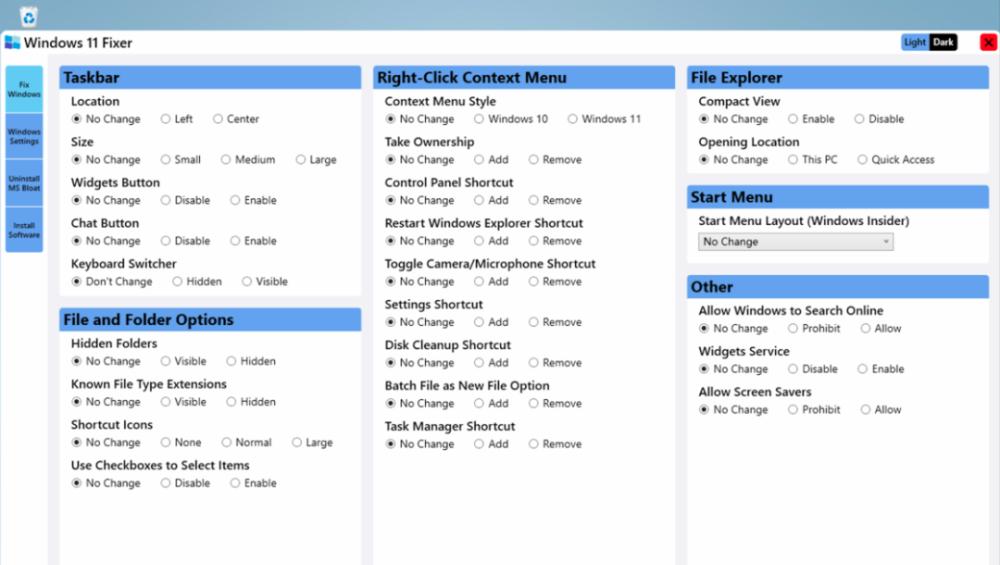Click the Windows 11 Fixer logo icon
This screenshot has width=1000, height=565.
click(x=12, y=43)
